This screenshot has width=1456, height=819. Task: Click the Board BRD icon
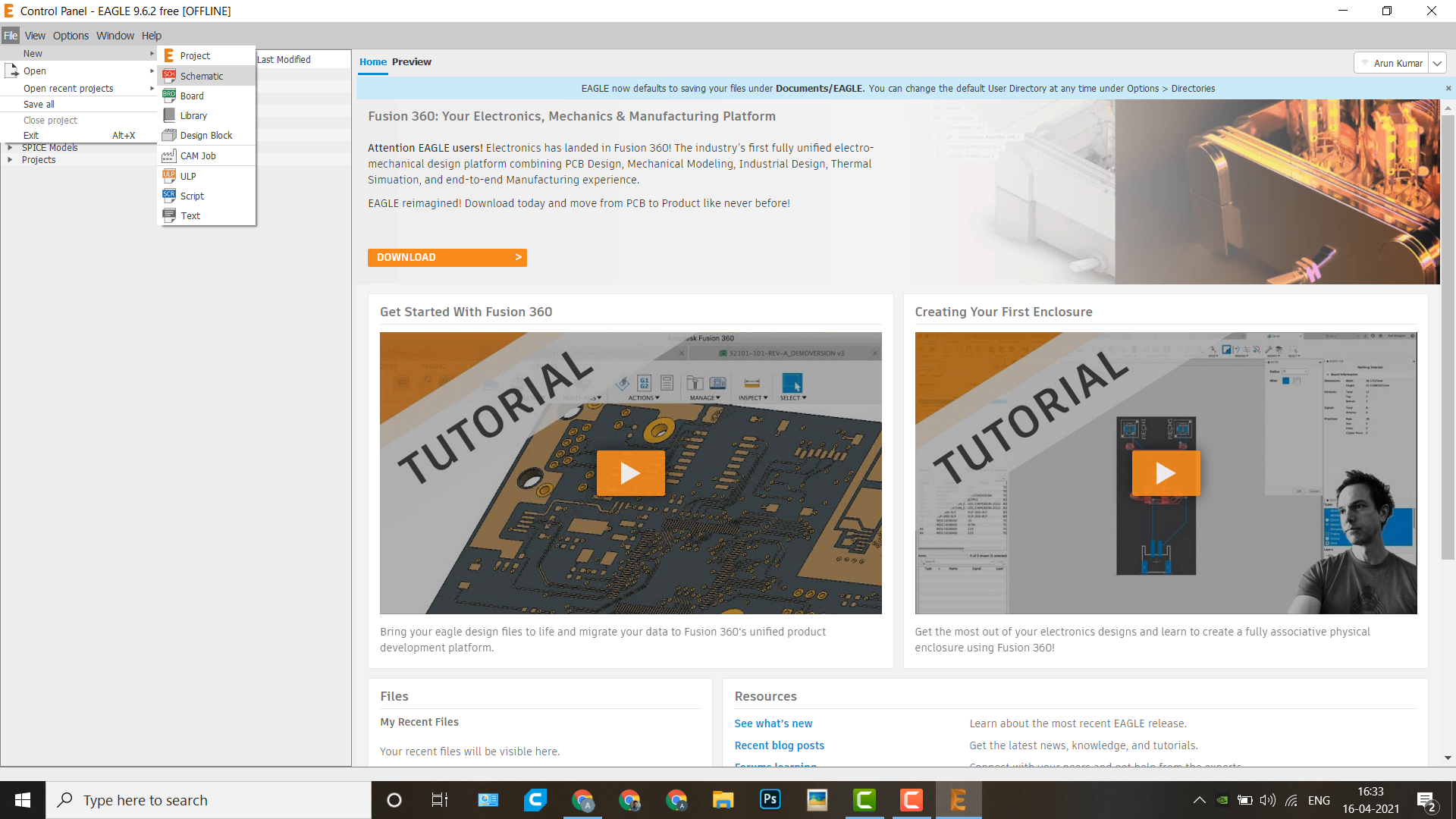point(169,96)
